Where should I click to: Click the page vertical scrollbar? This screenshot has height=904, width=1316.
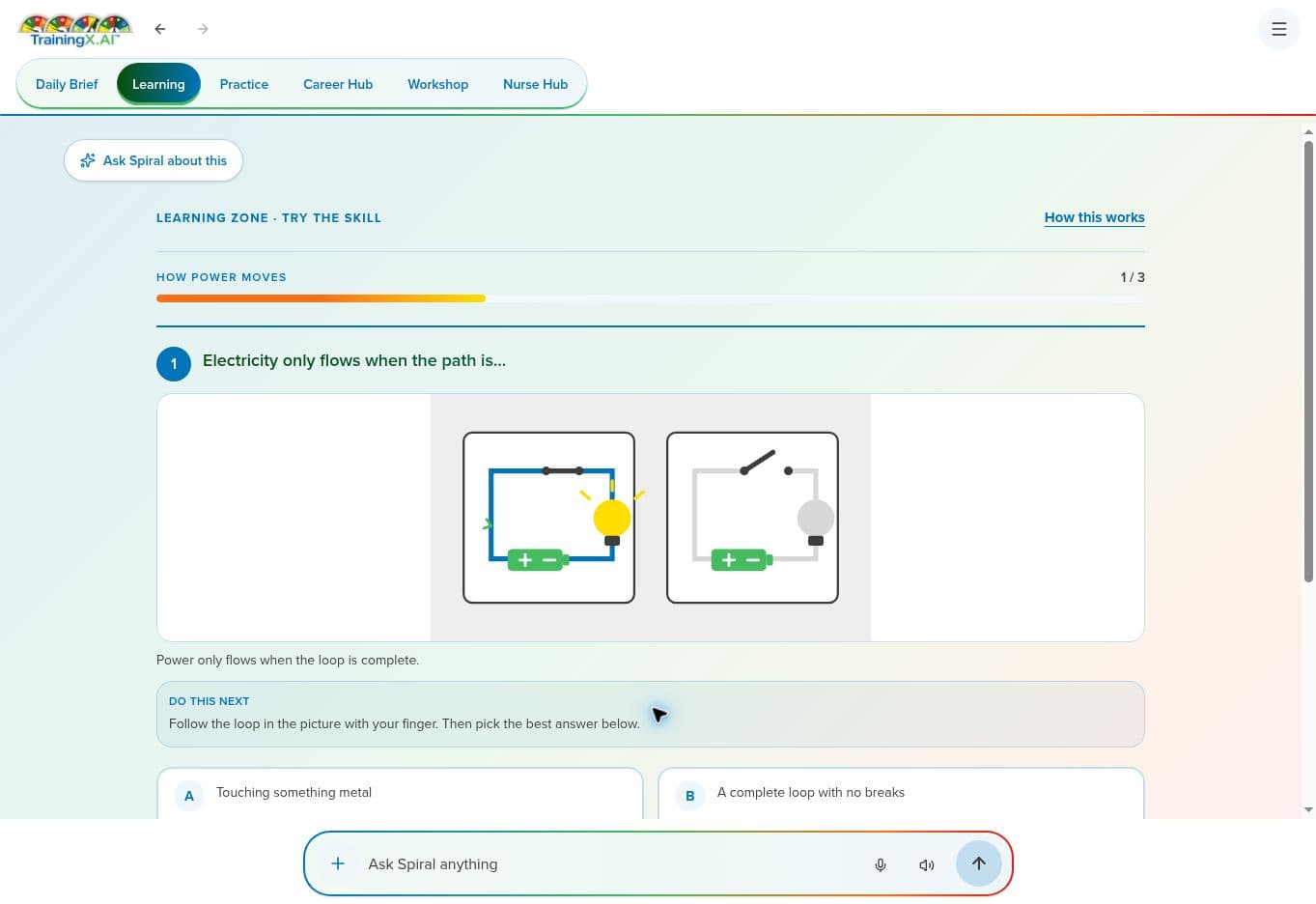tap(1308, 361)
